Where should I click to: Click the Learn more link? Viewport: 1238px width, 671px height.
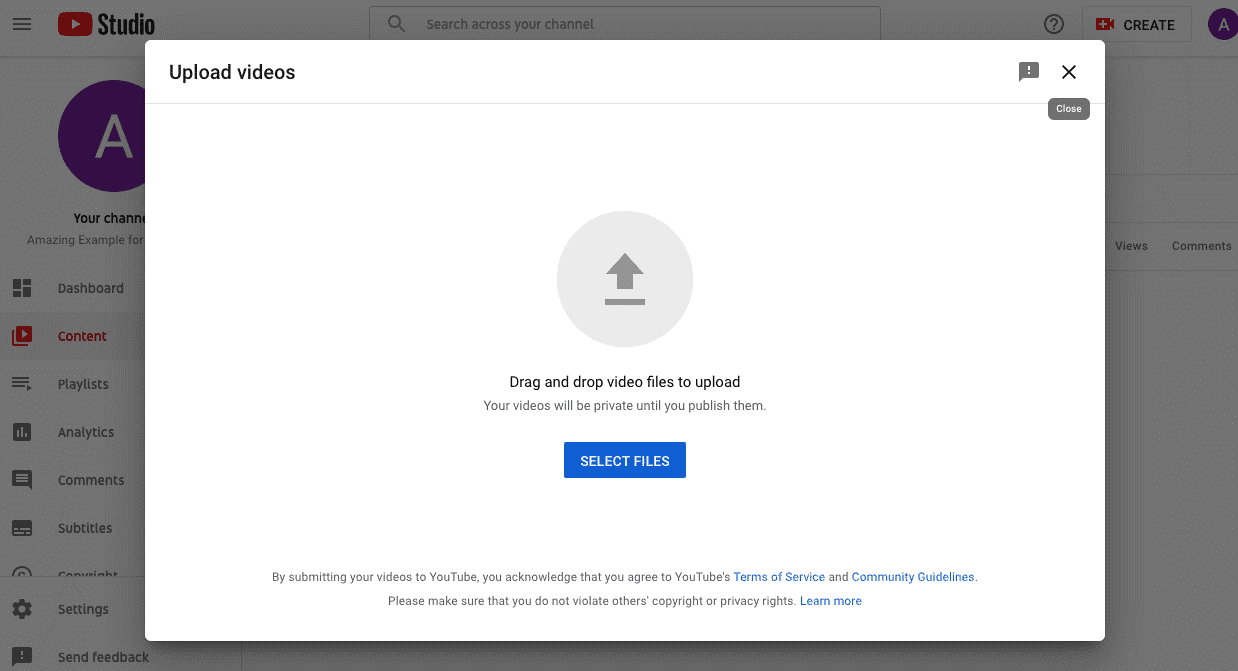click(x=830, y=601)
